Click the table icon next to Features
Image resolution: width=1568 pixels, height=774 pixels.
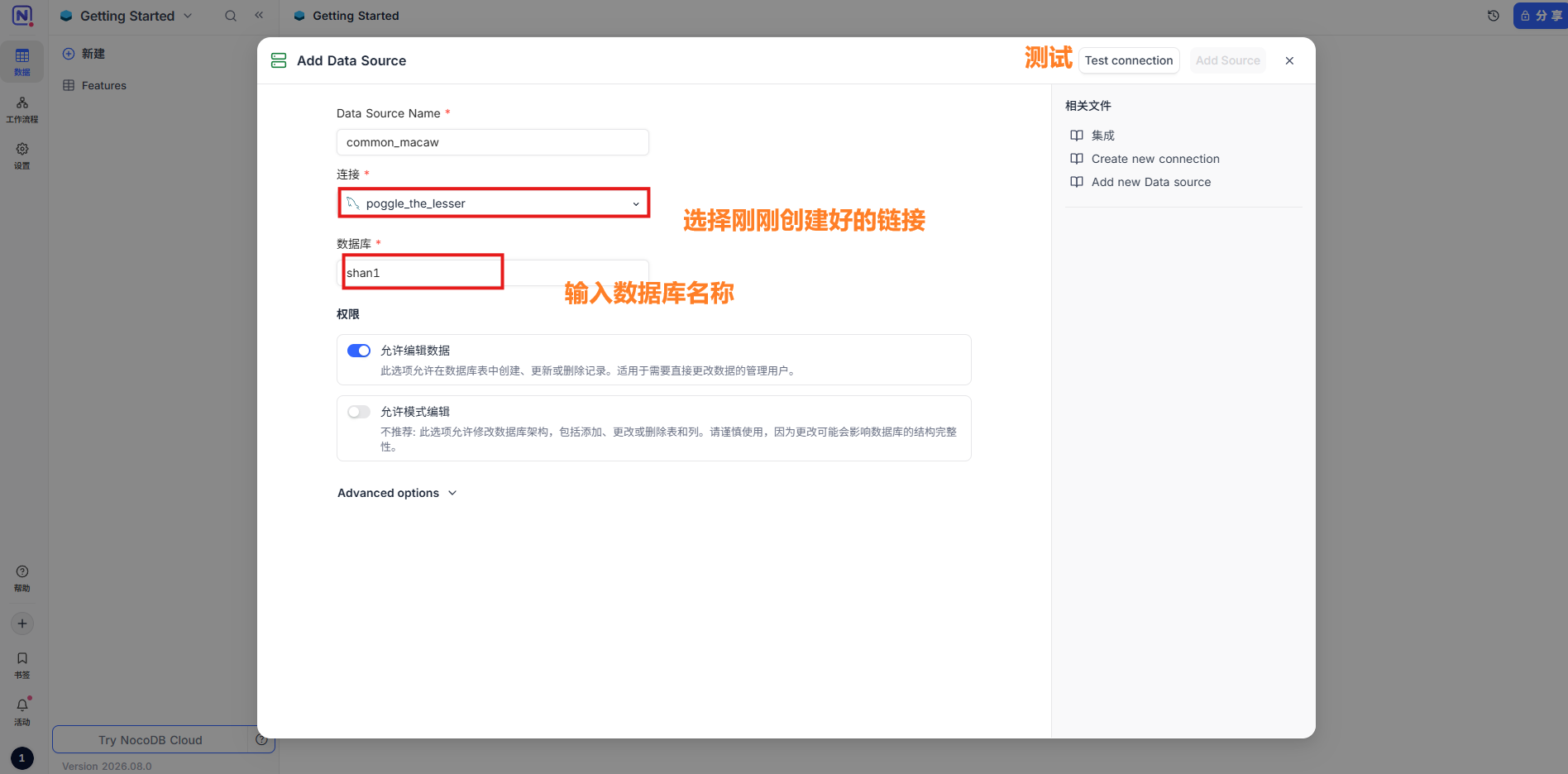point(69,85)
